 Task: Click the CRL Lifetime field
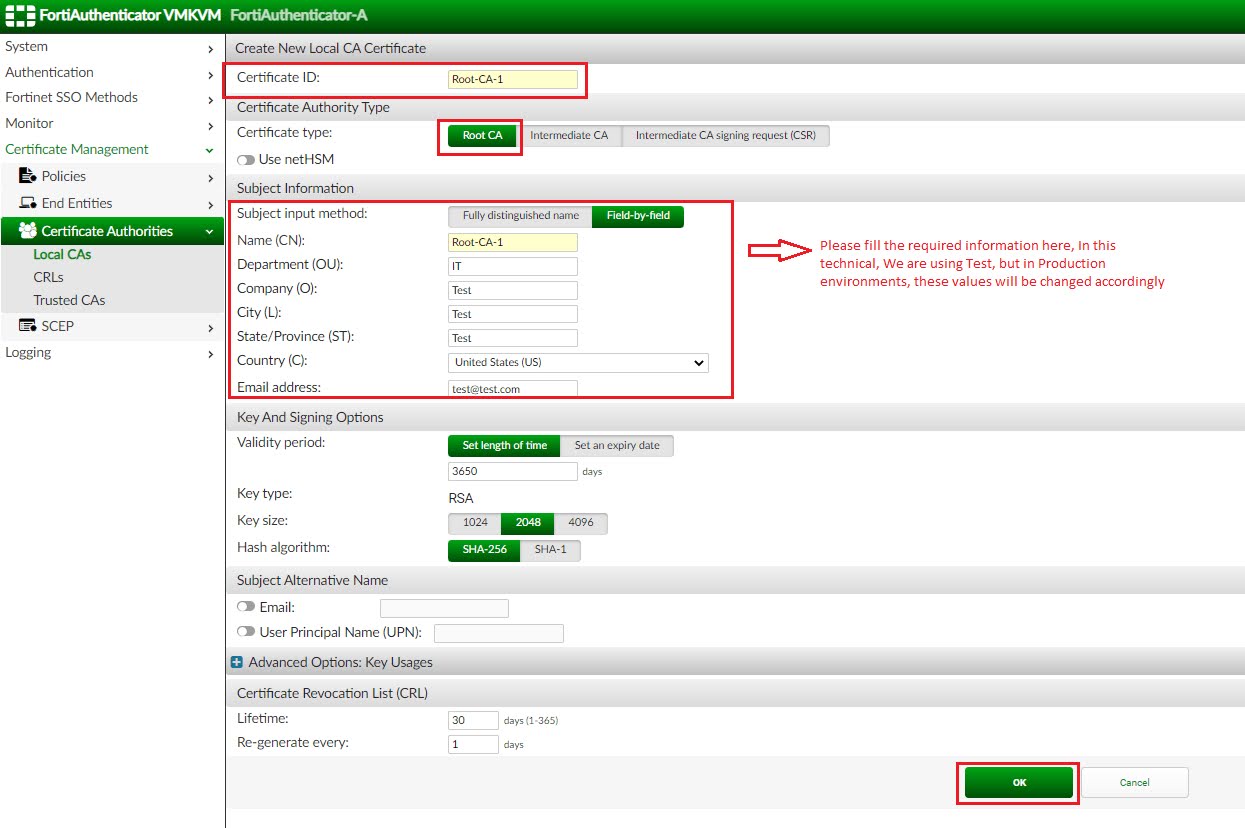[x=473, y=720]
